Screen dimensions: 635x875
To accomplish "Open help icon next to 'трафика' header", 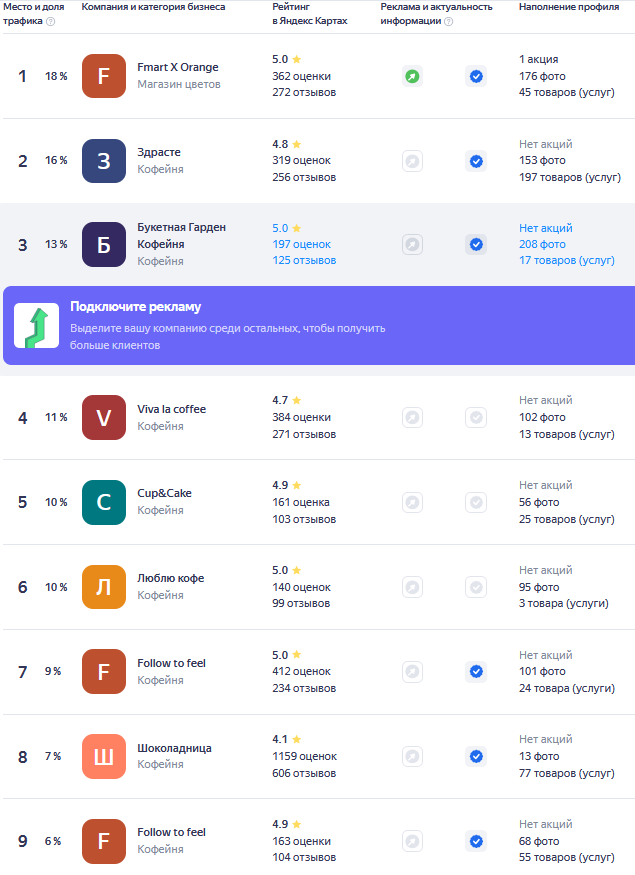I will point(50,22).
